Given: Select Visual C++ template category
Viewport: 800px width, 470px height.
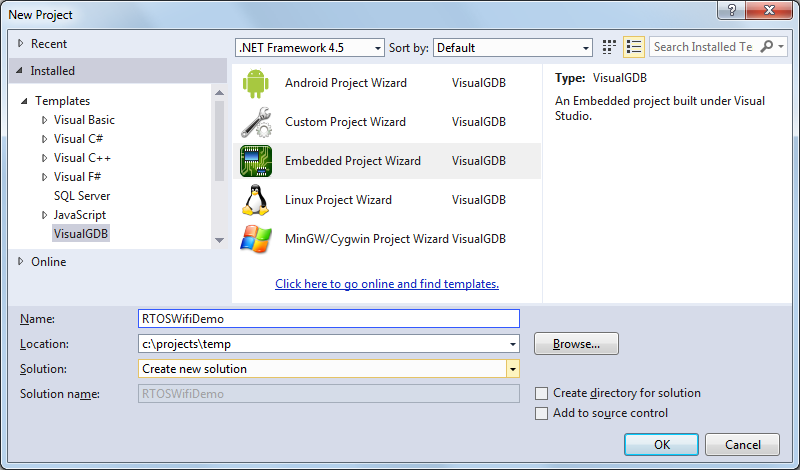Looking at the screenshot, I should (x=82, y=158).
